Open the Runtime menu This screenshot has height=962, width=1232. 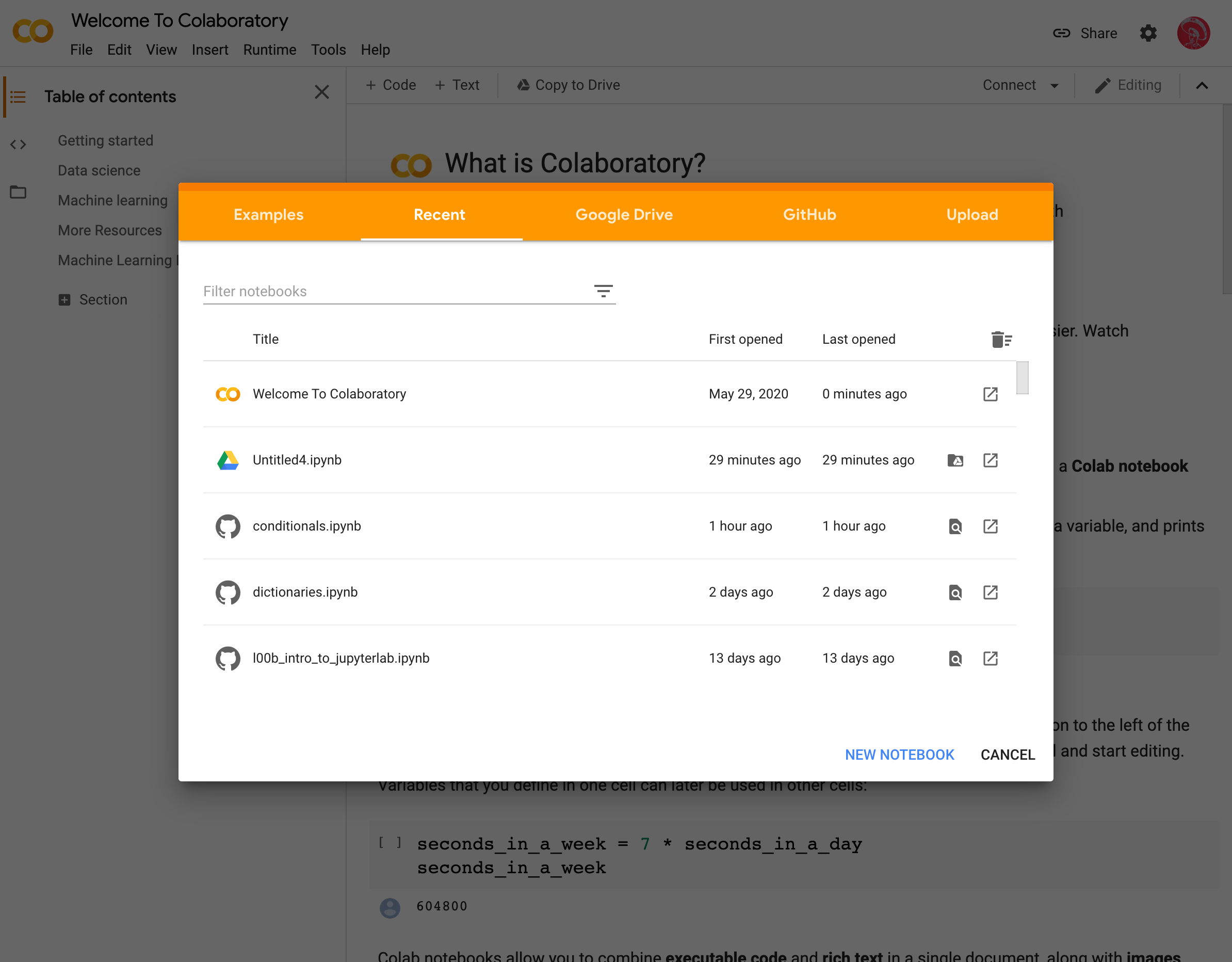click(269, 49)
